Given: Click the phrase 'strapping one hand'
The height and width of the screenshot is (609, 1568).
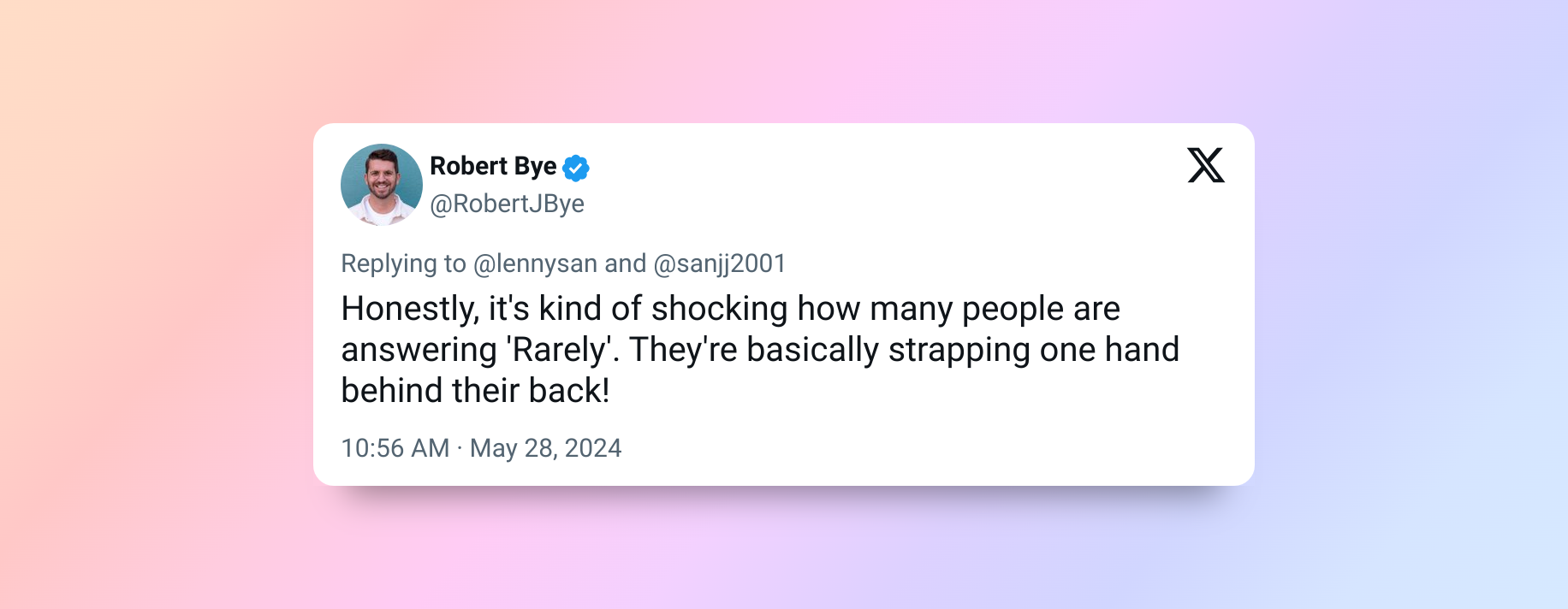Looking at the screenshot, I should [1034, 350].
